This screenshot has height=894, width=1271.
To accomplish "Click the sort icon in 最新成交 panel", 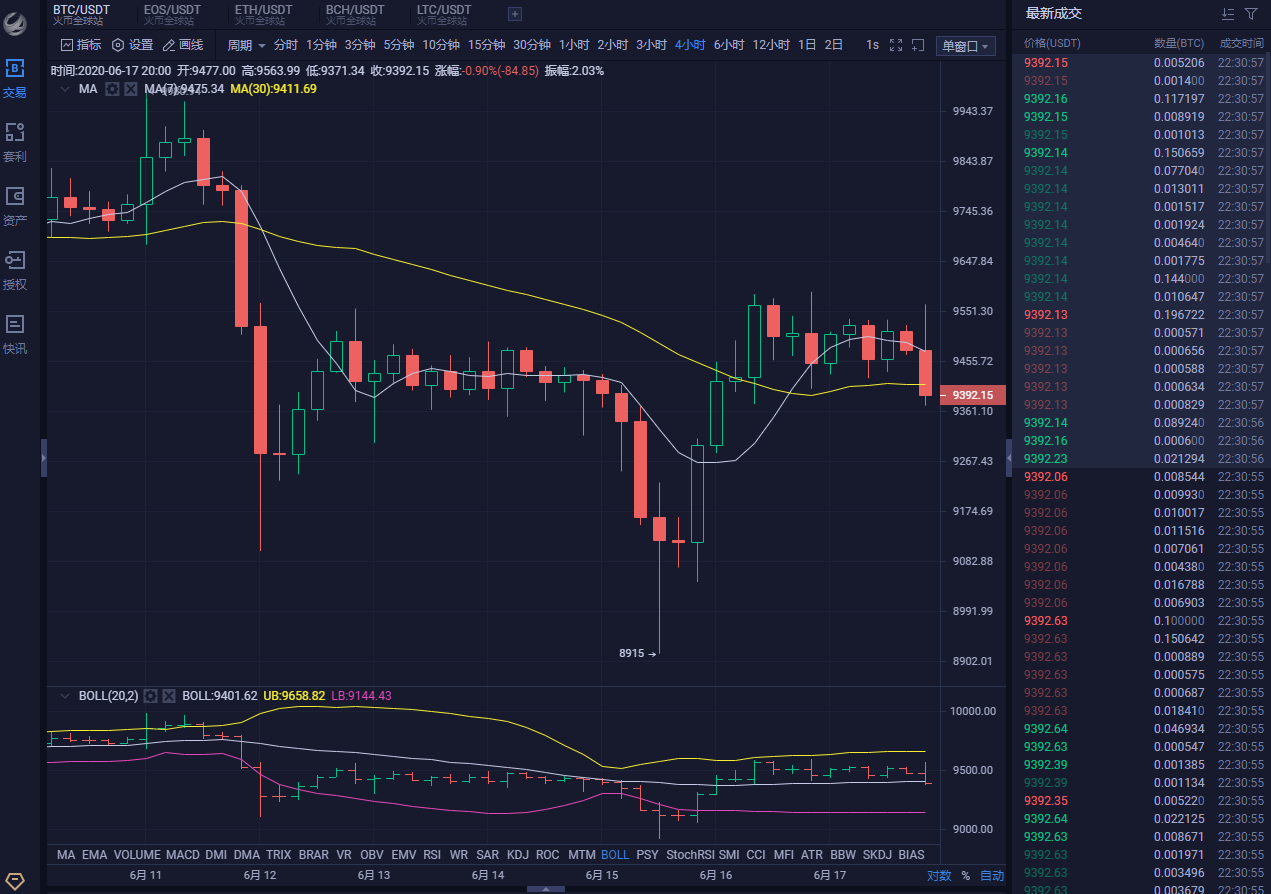I will tap(1228, 14).
